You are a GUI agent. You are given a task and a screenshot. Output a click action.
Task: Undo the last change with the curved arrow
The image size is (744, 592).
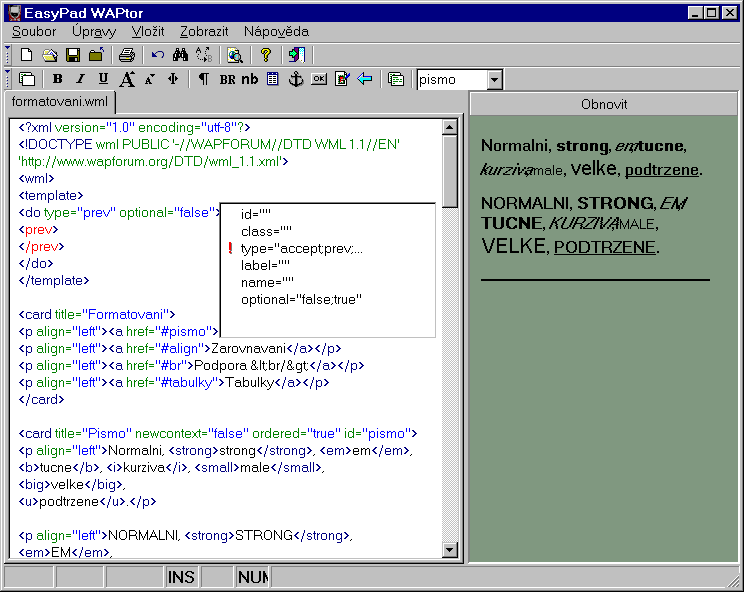pyautogui.click(x=158, y=55)
